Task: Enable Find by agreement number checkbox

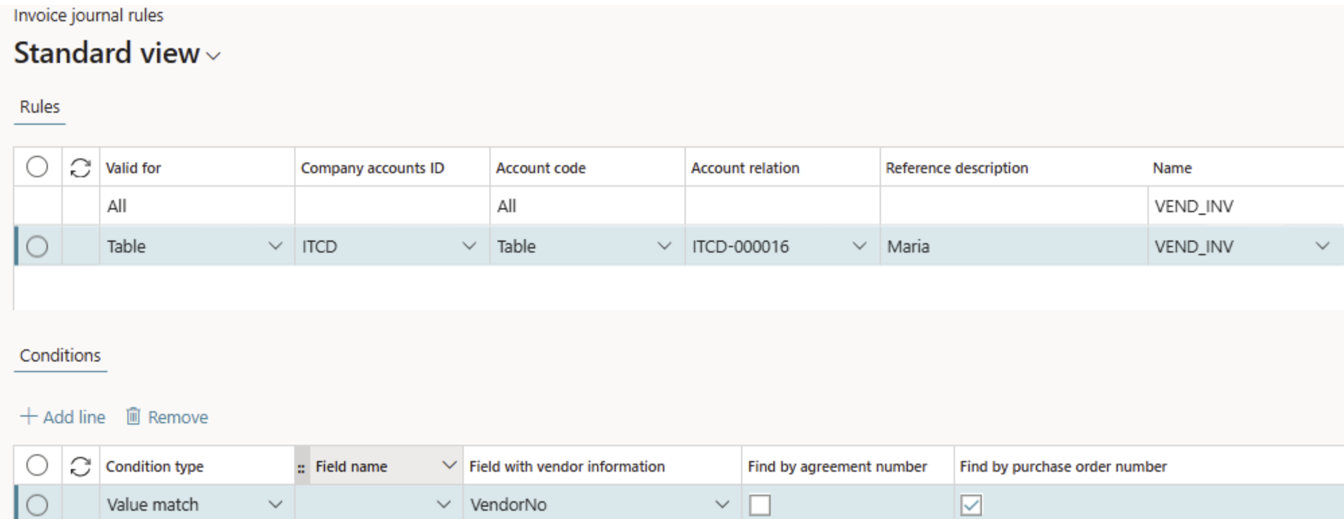Action: click(760, 505)
